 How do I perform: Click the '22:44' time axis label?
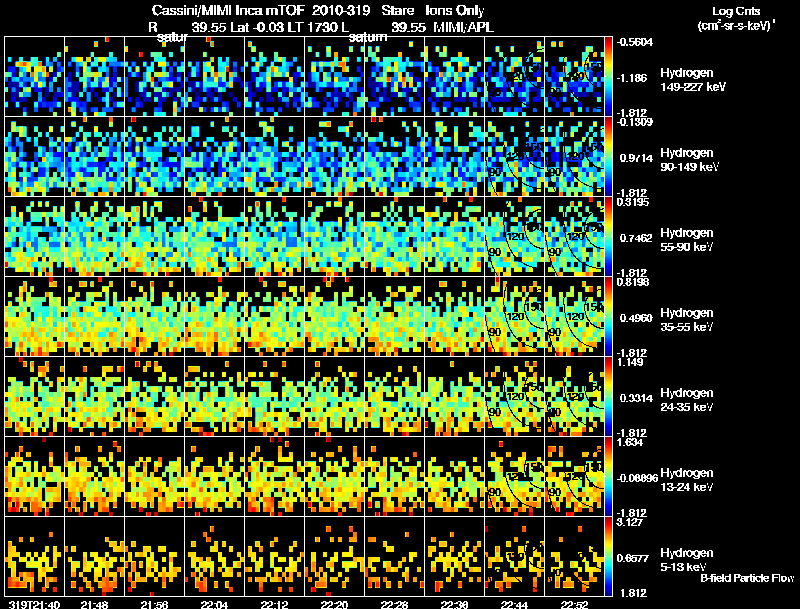[514, 604]
